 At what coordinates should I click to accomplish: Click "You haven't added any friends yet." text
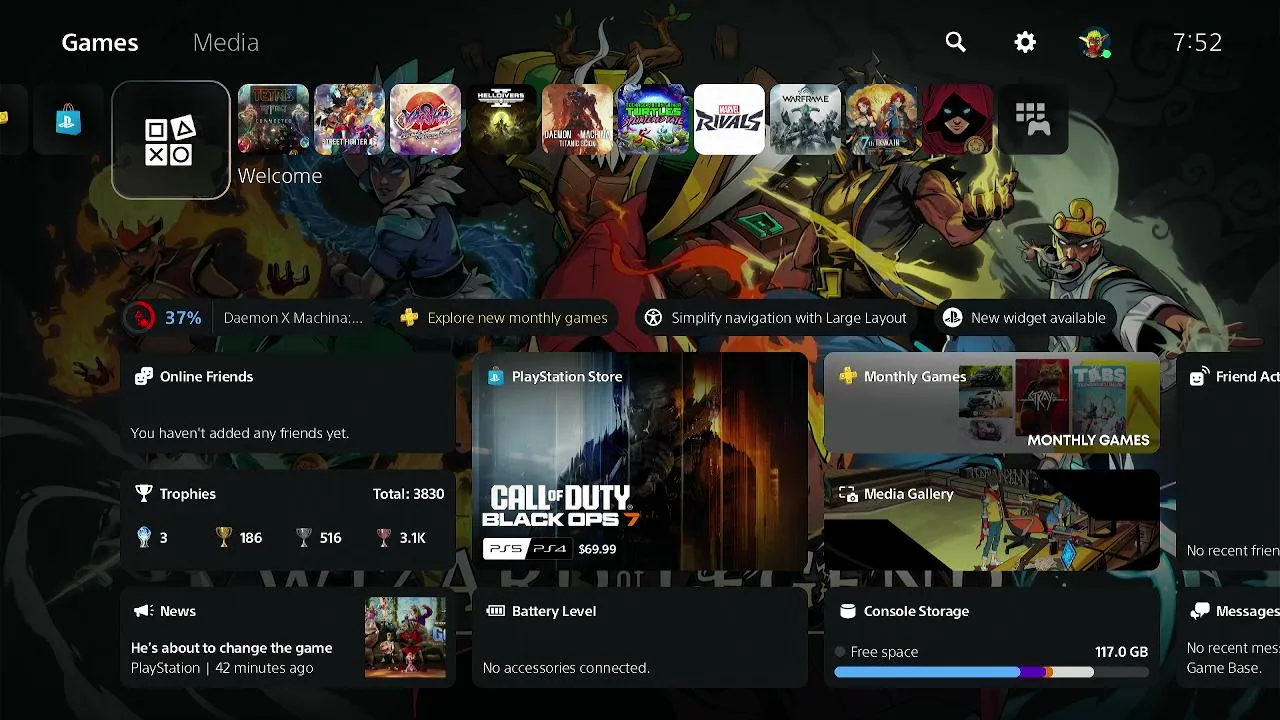pyautogui.click(x=240, y=433)
